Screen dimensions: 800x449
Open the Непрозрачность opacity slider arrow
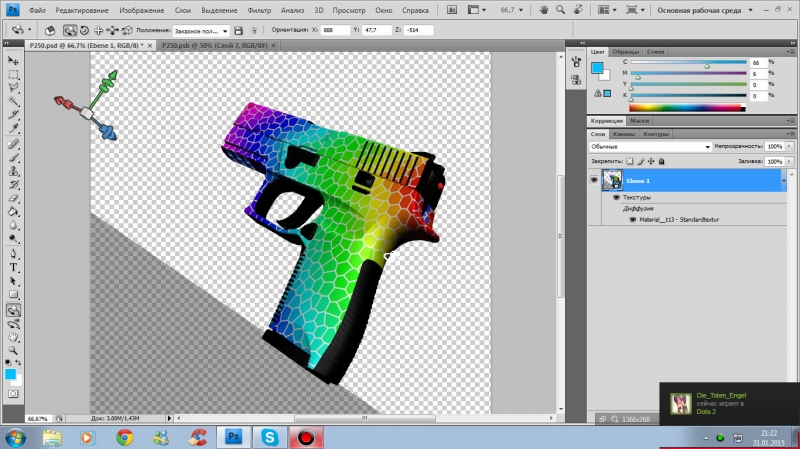pyautogui.click(x=789, y=146)
